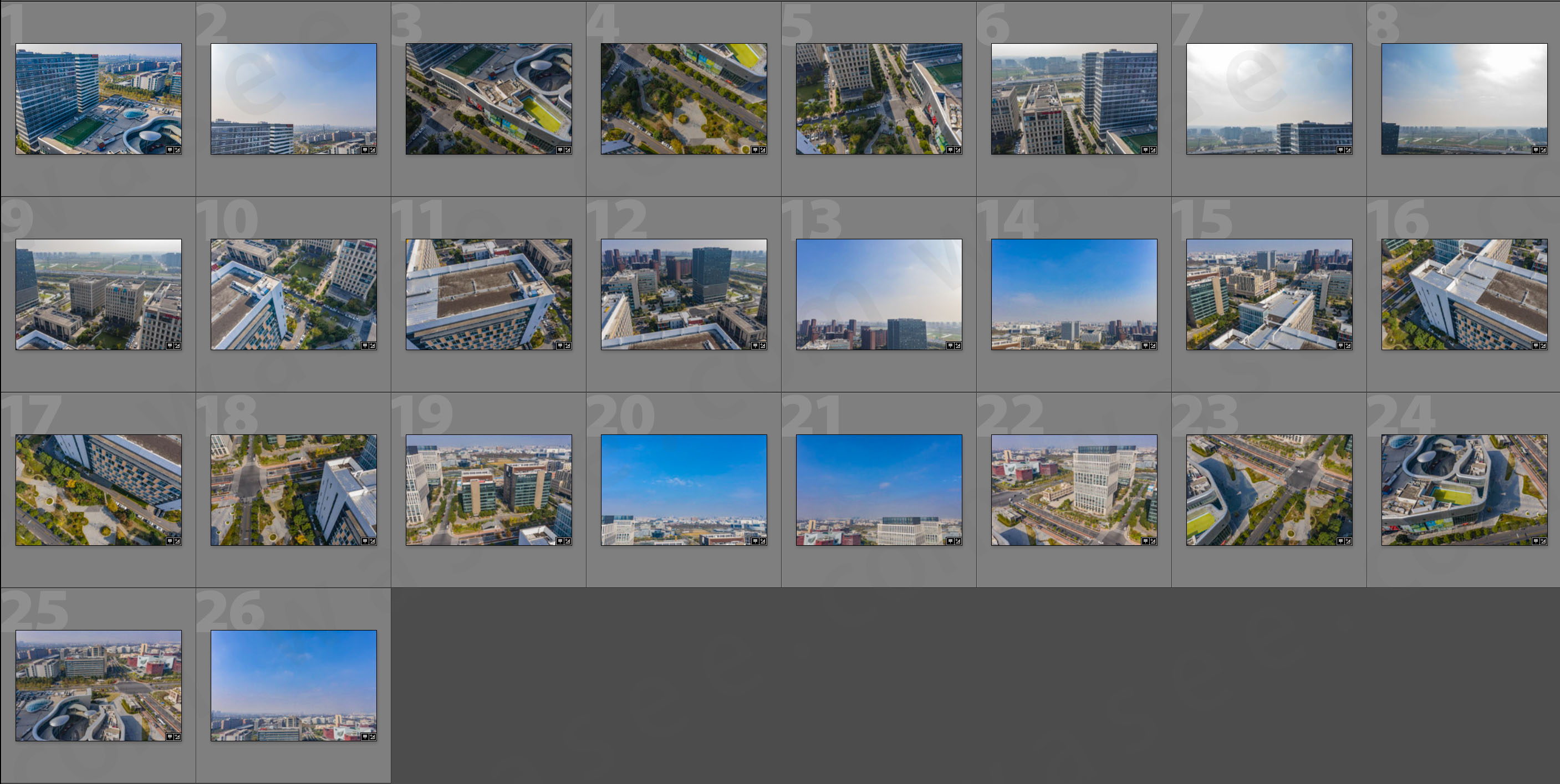Screen dimensions: 1560x784
Task: Click keyword badge on photo 1
Action: click(170, 150)
